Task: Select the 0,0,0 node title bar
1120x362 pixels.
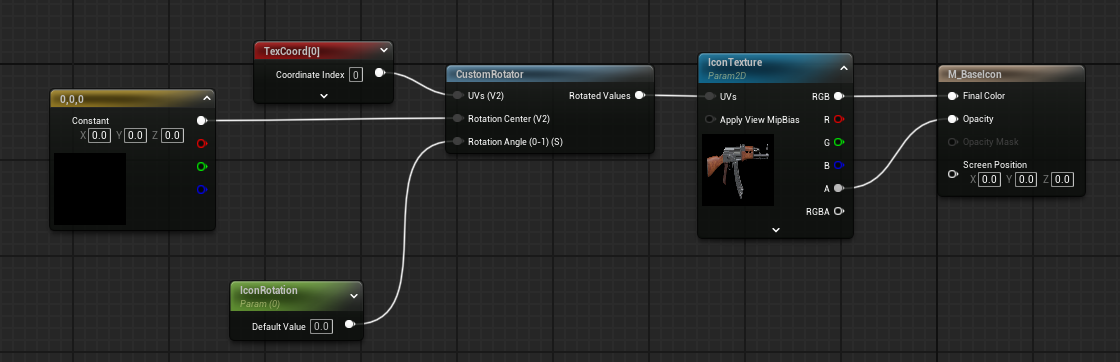Action: [132, 98]
